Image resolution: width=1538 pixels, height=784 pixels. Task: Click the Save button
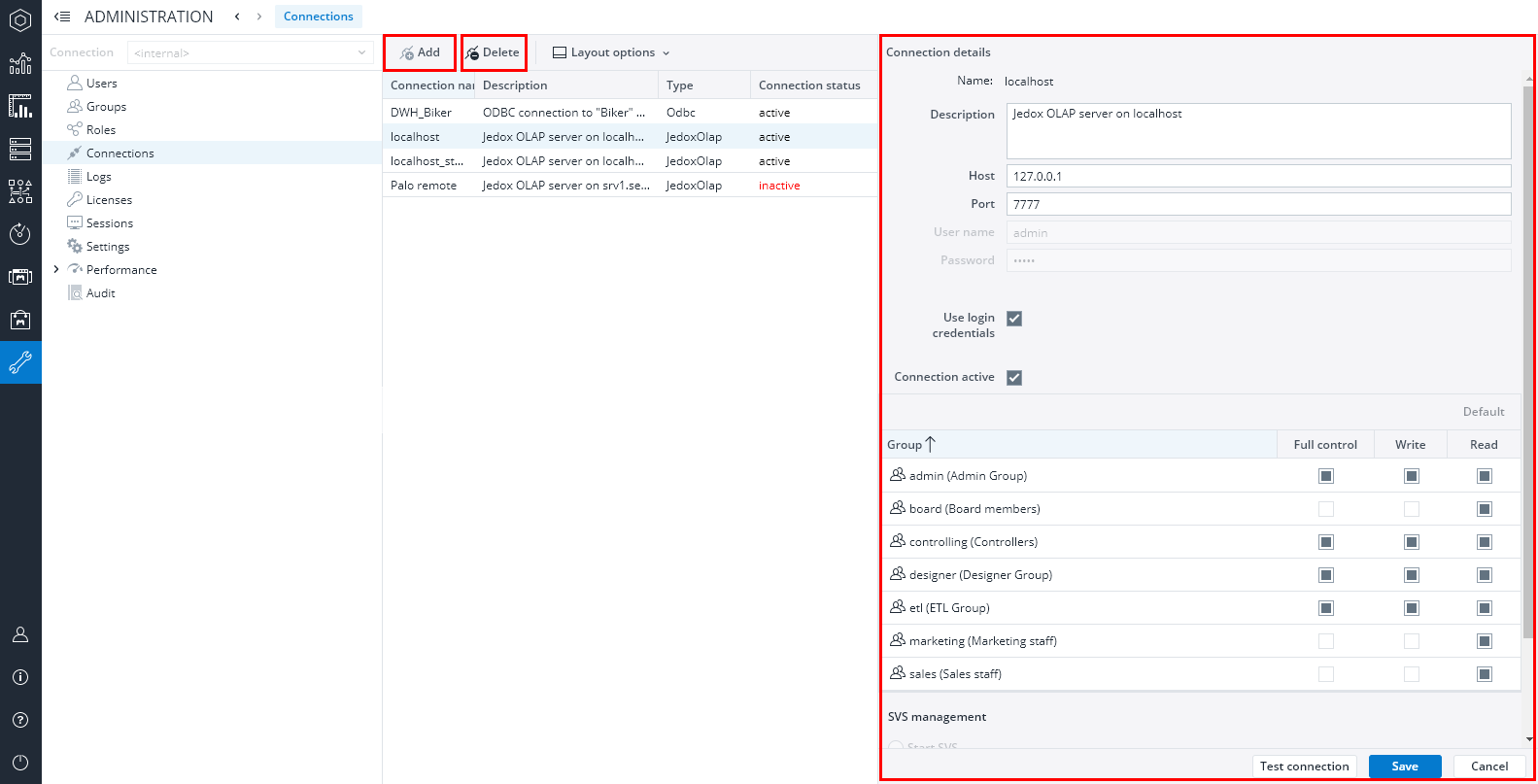pos(1405,767)
